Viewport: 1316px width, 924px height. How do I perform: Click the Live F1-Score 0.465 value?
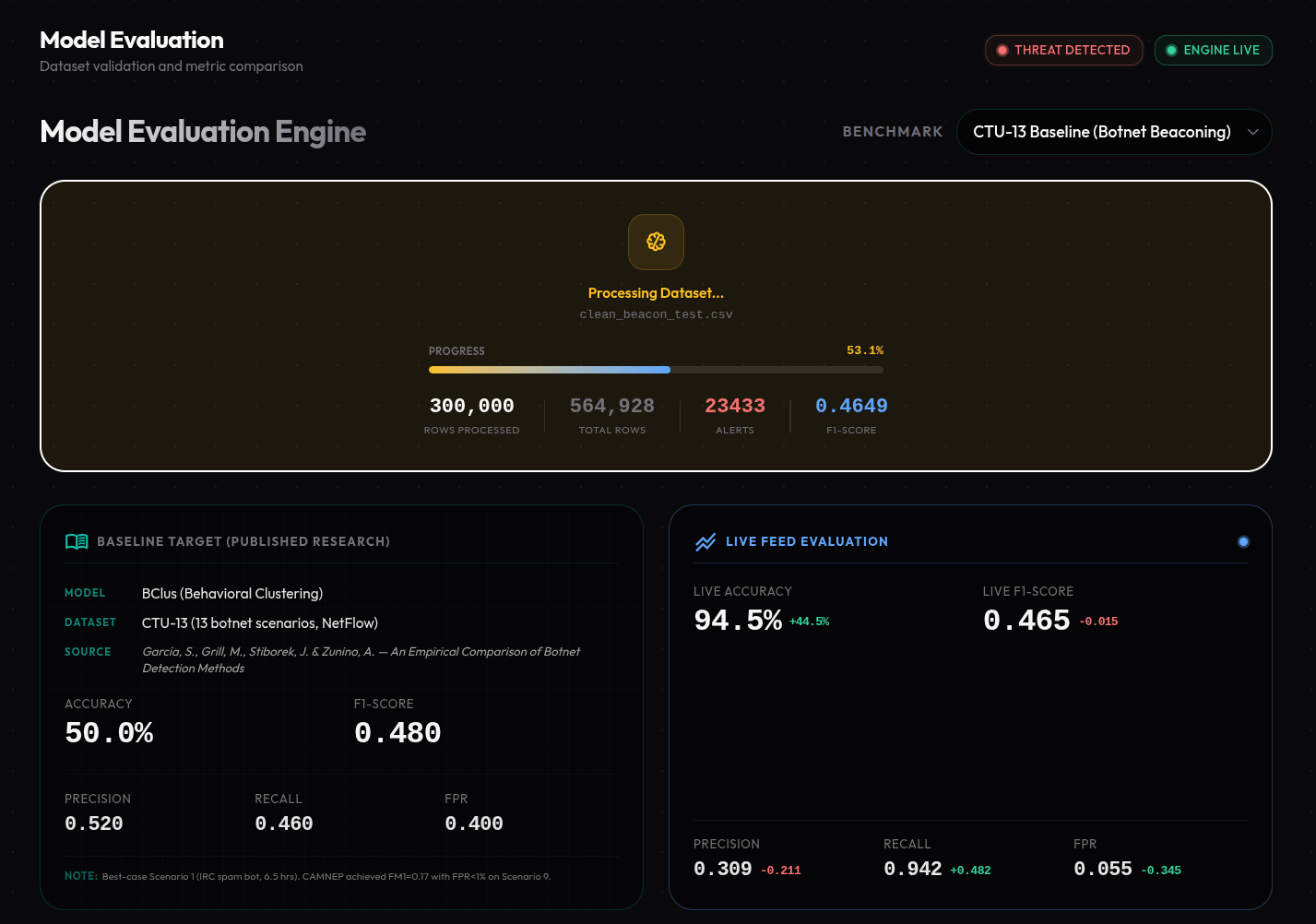[1026, 620]
